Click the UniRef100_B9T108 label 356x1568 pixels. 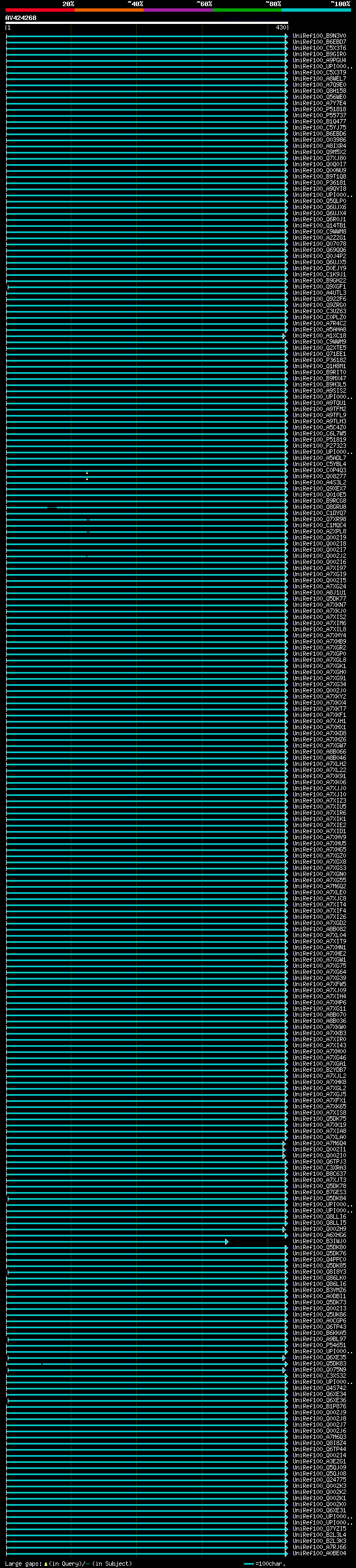coord(319,176)
